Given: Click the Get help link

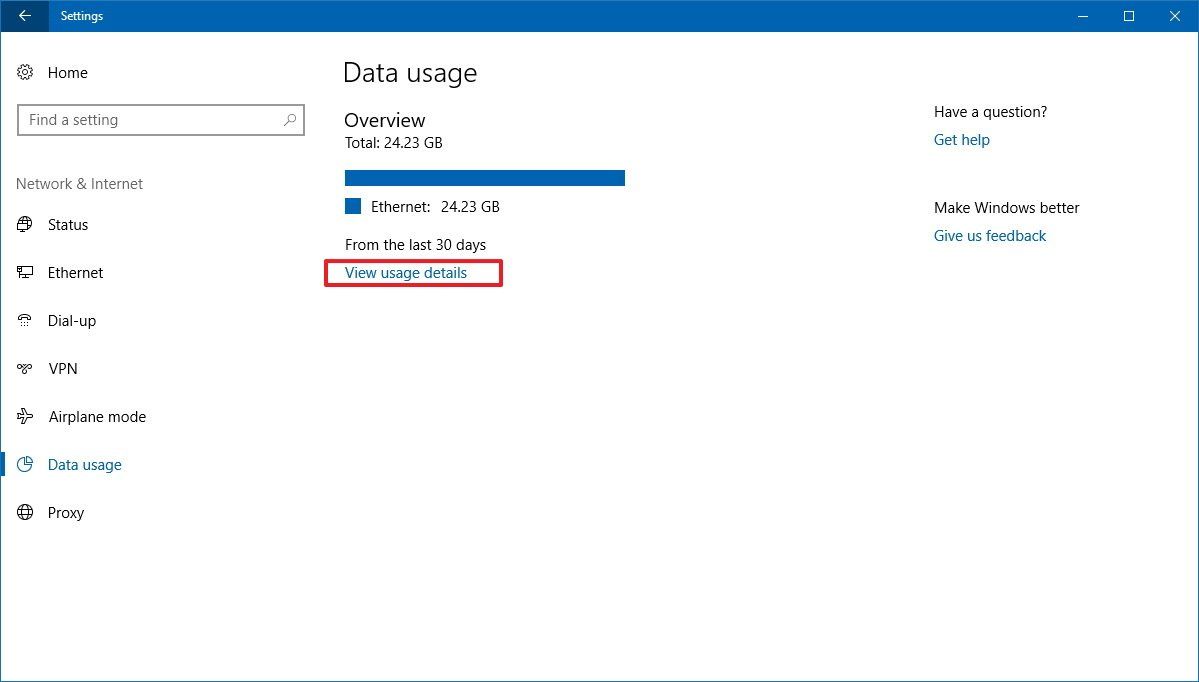Looking at the screenshot, I should click(x=960, y=139).
